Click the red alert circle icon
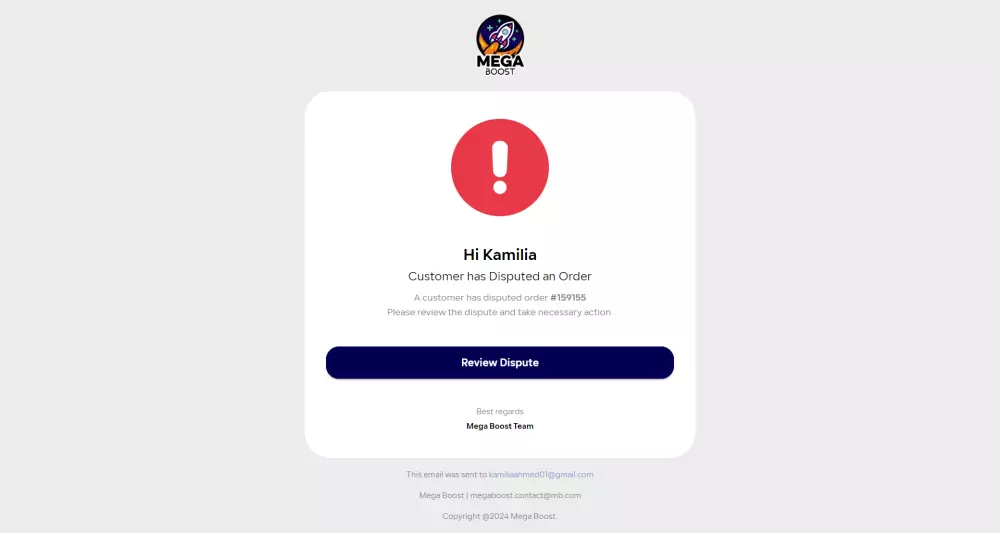The width and height of the screenshot is (1000, 533). (x=500, y=167)
